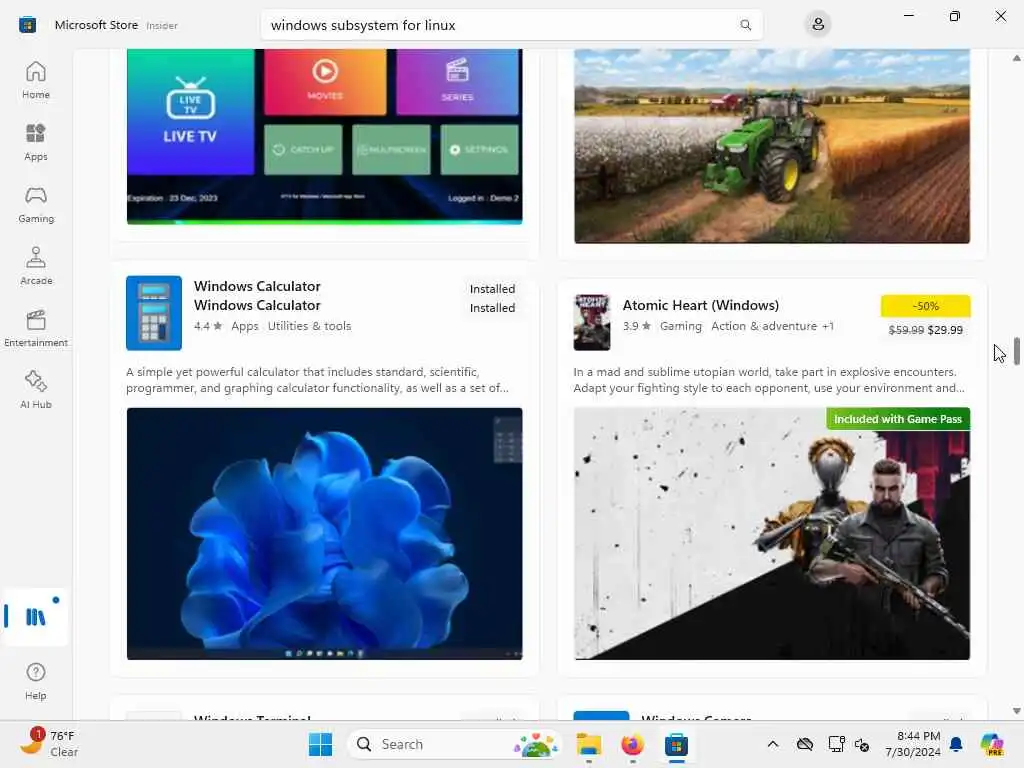Open the Arcade section

(35, 266)
